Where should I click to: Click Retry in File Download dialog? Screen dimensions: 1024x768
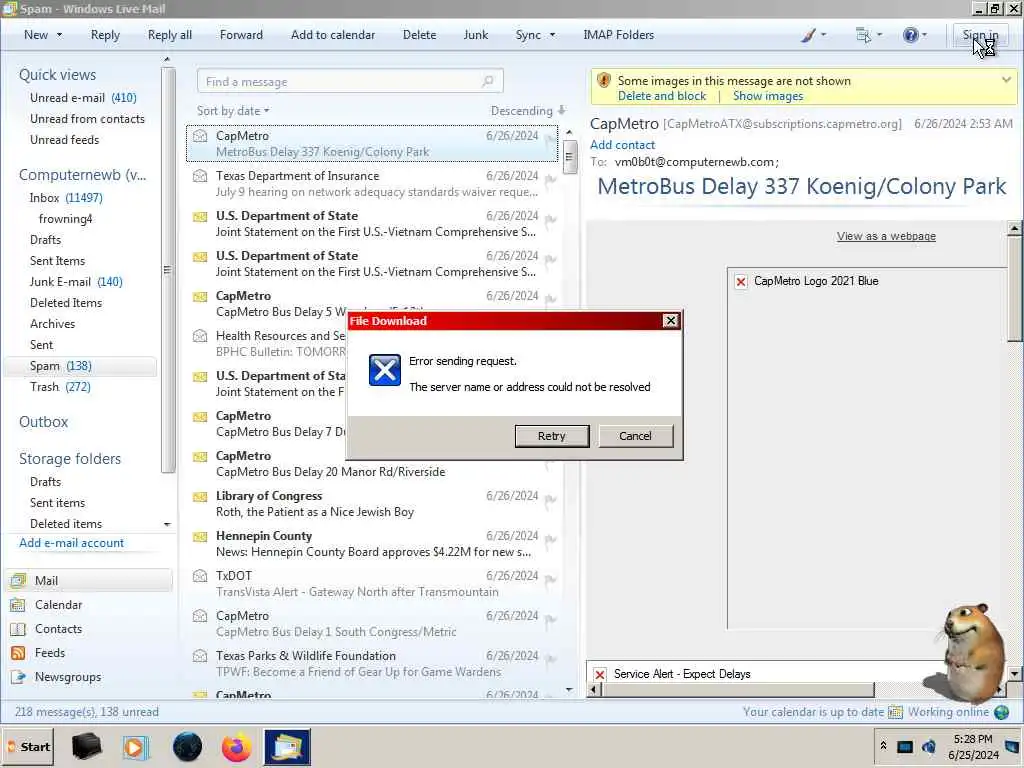[552, 436]
